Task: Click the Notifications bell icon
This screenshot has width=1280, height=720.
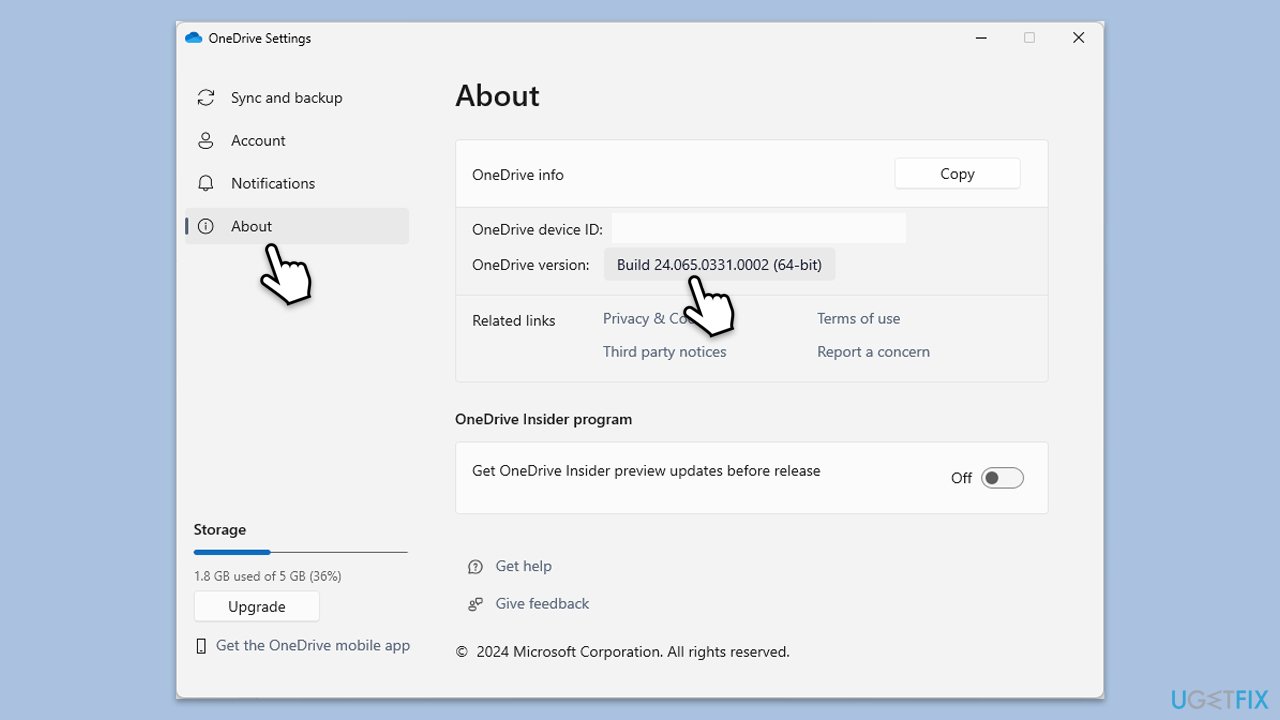Action: pos(205,183)
